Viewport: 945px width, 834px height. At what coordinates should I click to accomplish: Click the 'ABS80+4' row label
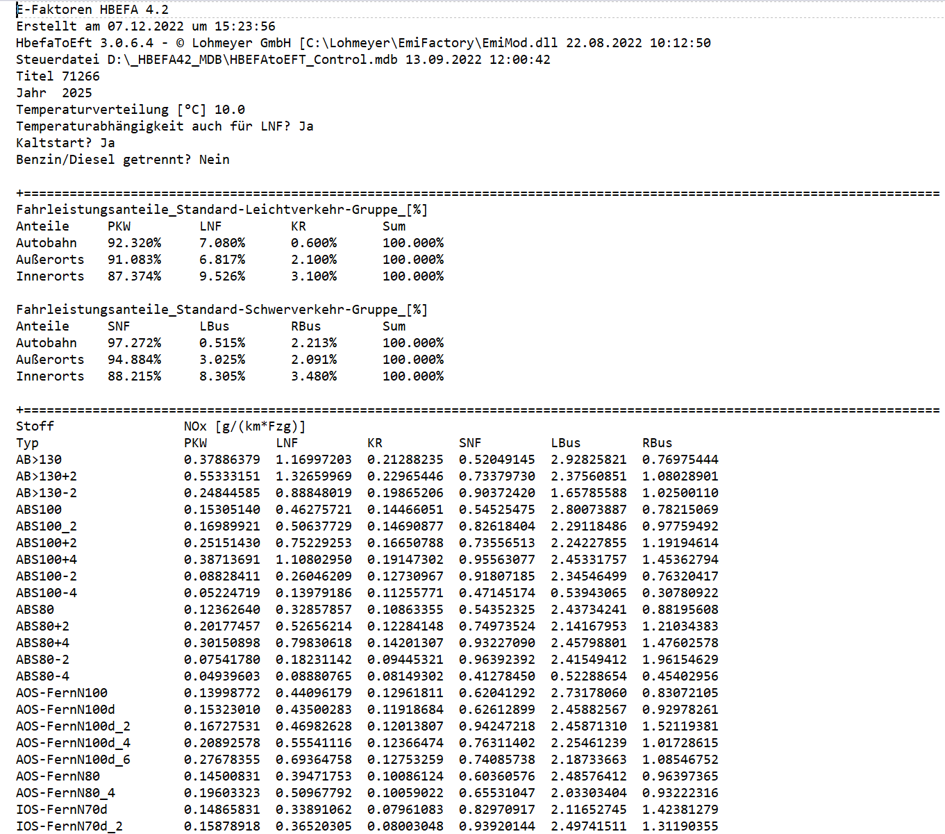(x=43, y=643)
